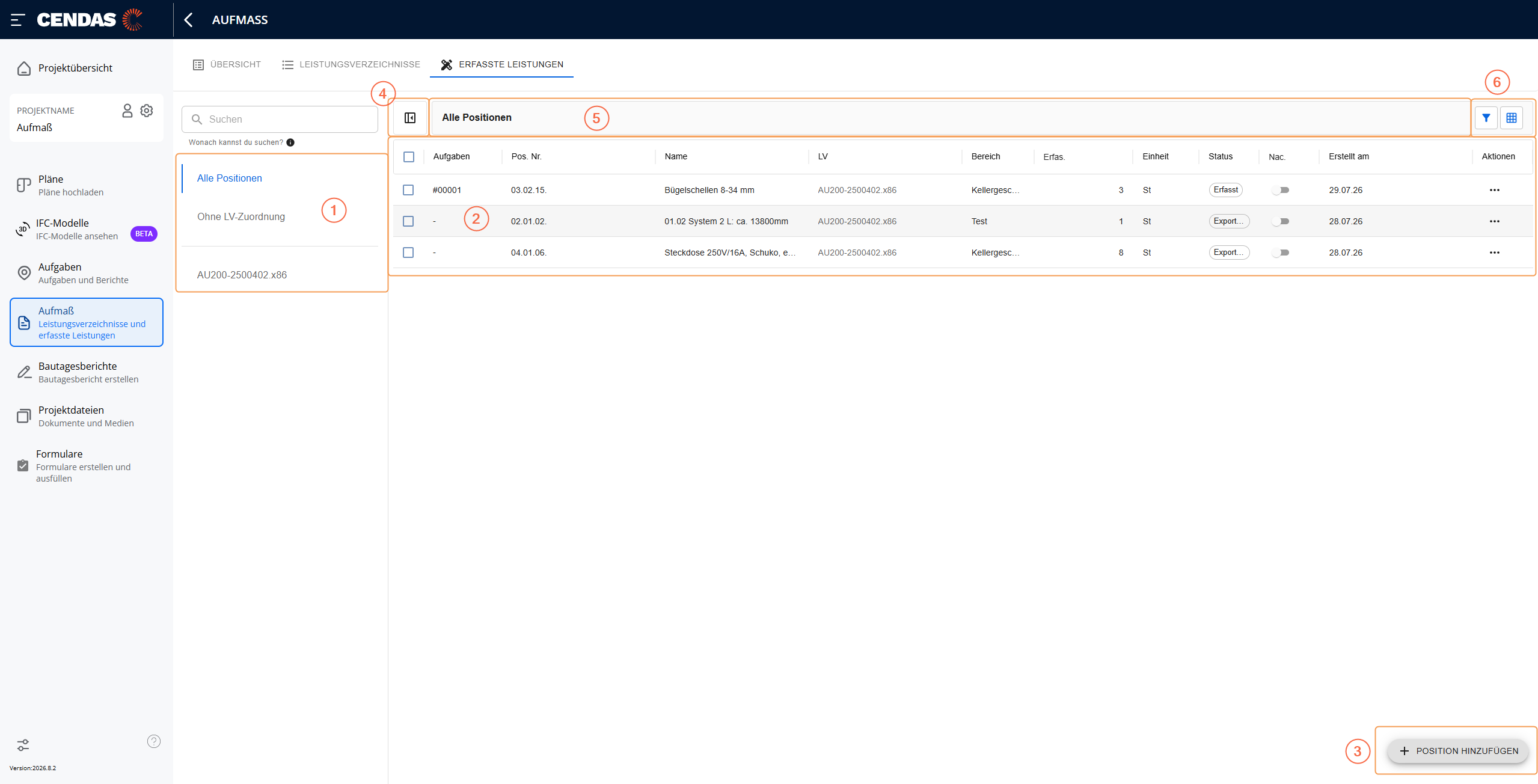Select AU200-2500402.x86 in the LV list
1538x784 pixels.
280,275
